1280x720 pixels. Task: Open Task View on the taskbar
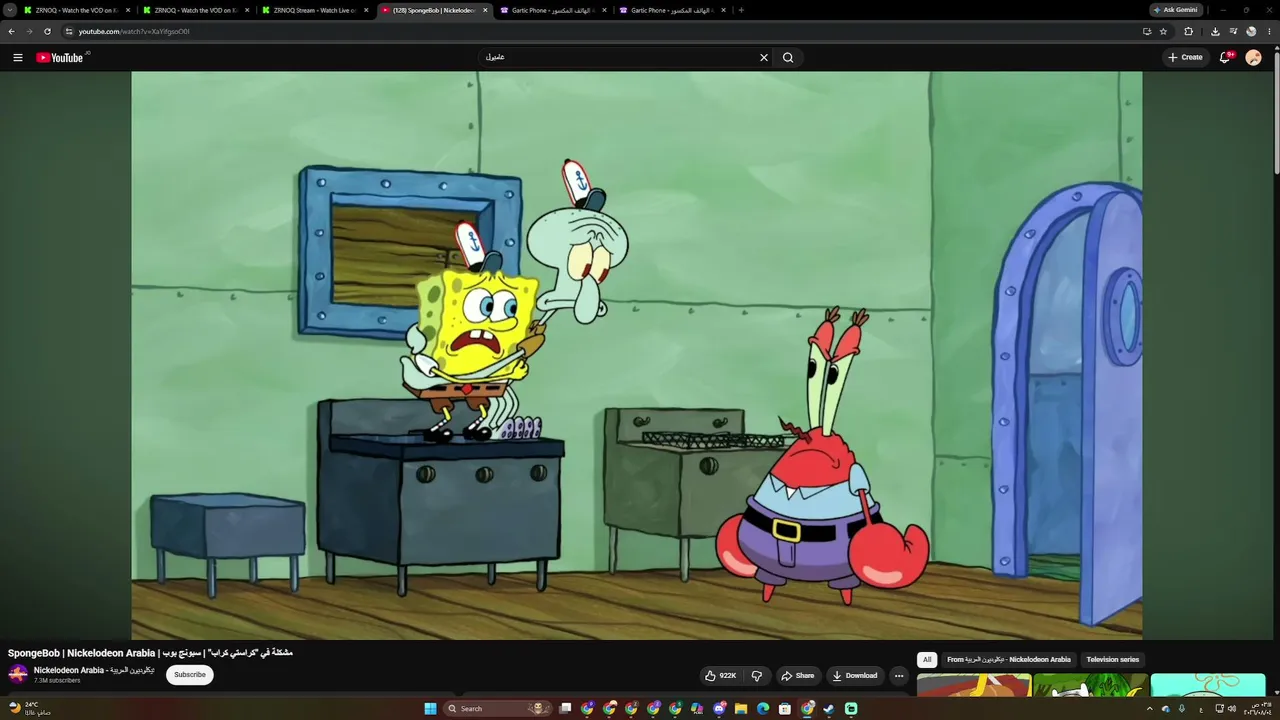click(565, 709)
